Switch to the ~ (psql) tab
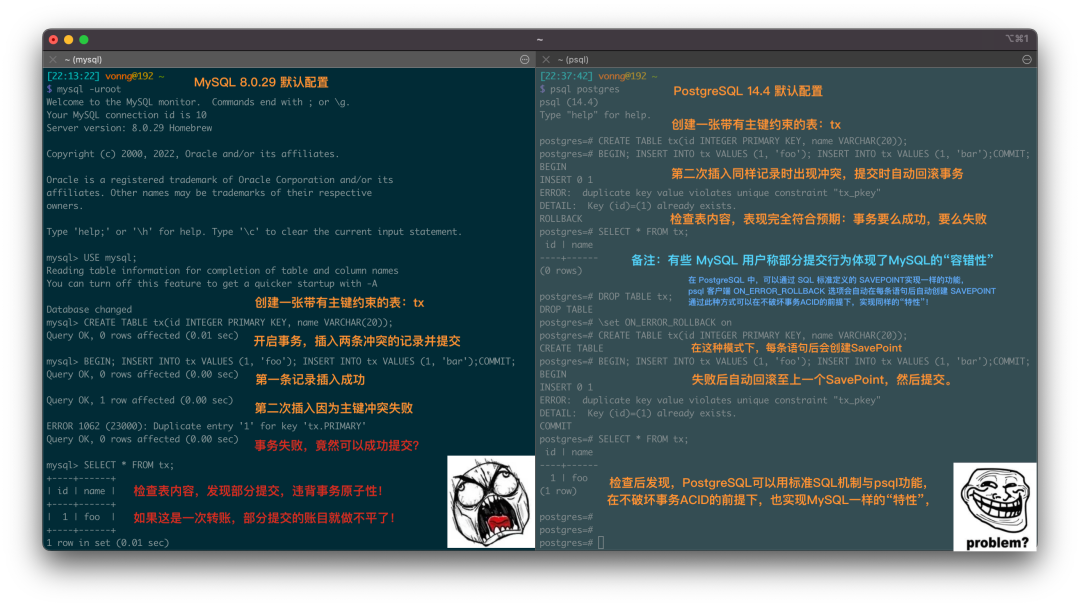 click(x=573, y=60)
